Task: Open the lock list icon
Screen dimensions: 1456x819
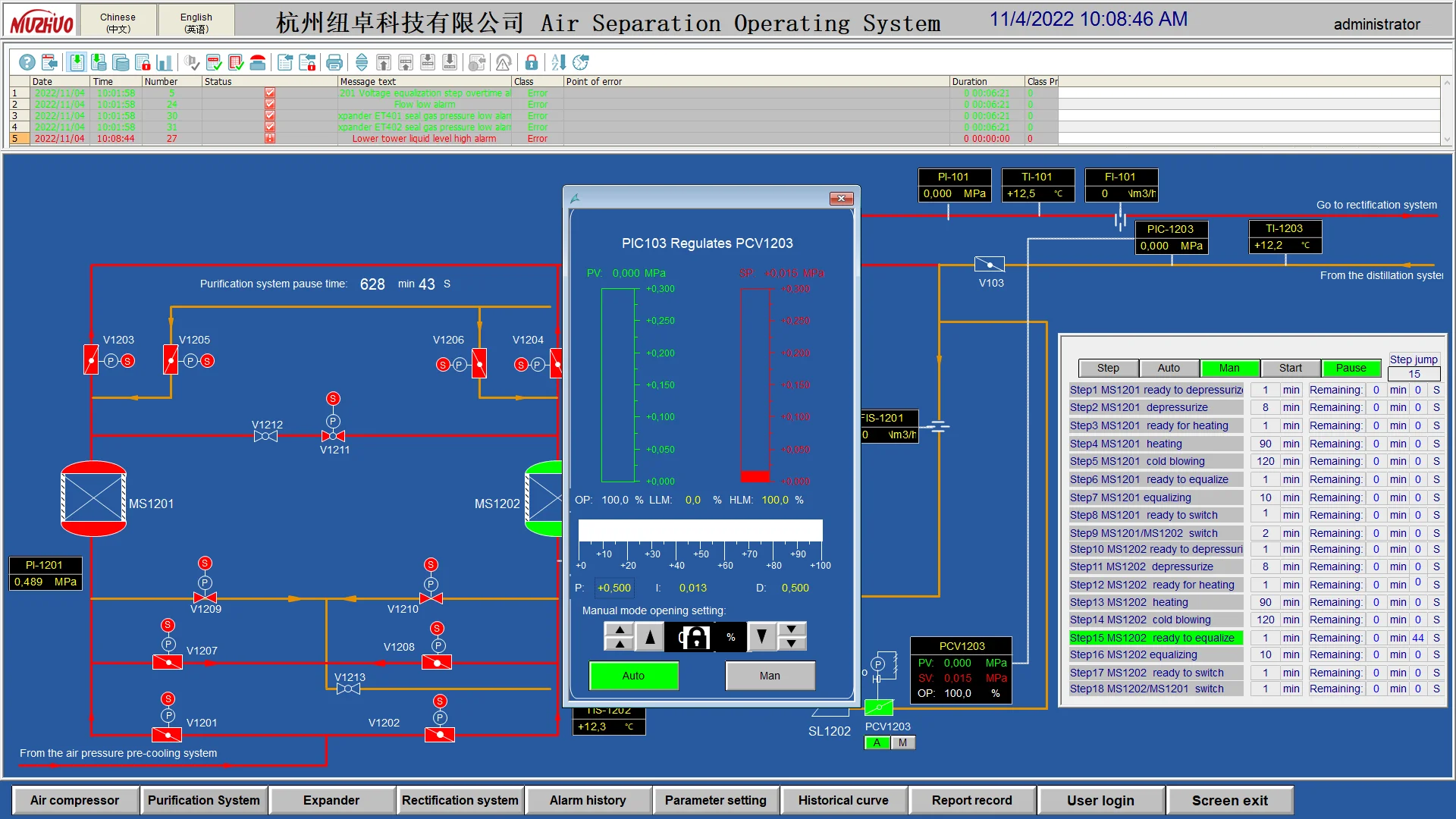Action: click(x=143, y=62)
